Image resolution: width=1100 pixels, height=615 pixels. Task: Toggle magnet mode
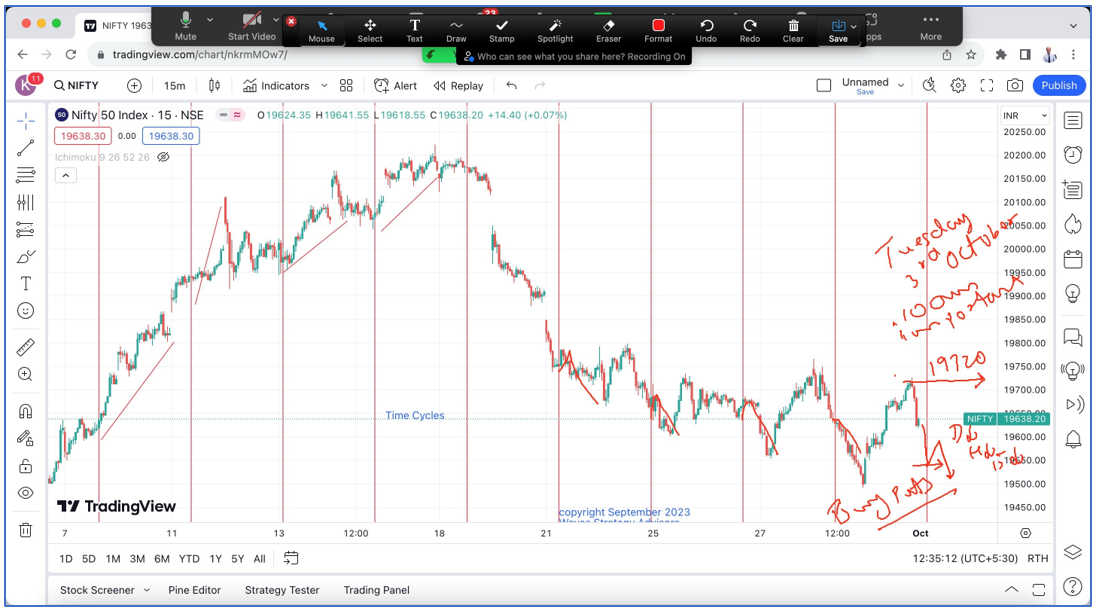tap(26, 411)
